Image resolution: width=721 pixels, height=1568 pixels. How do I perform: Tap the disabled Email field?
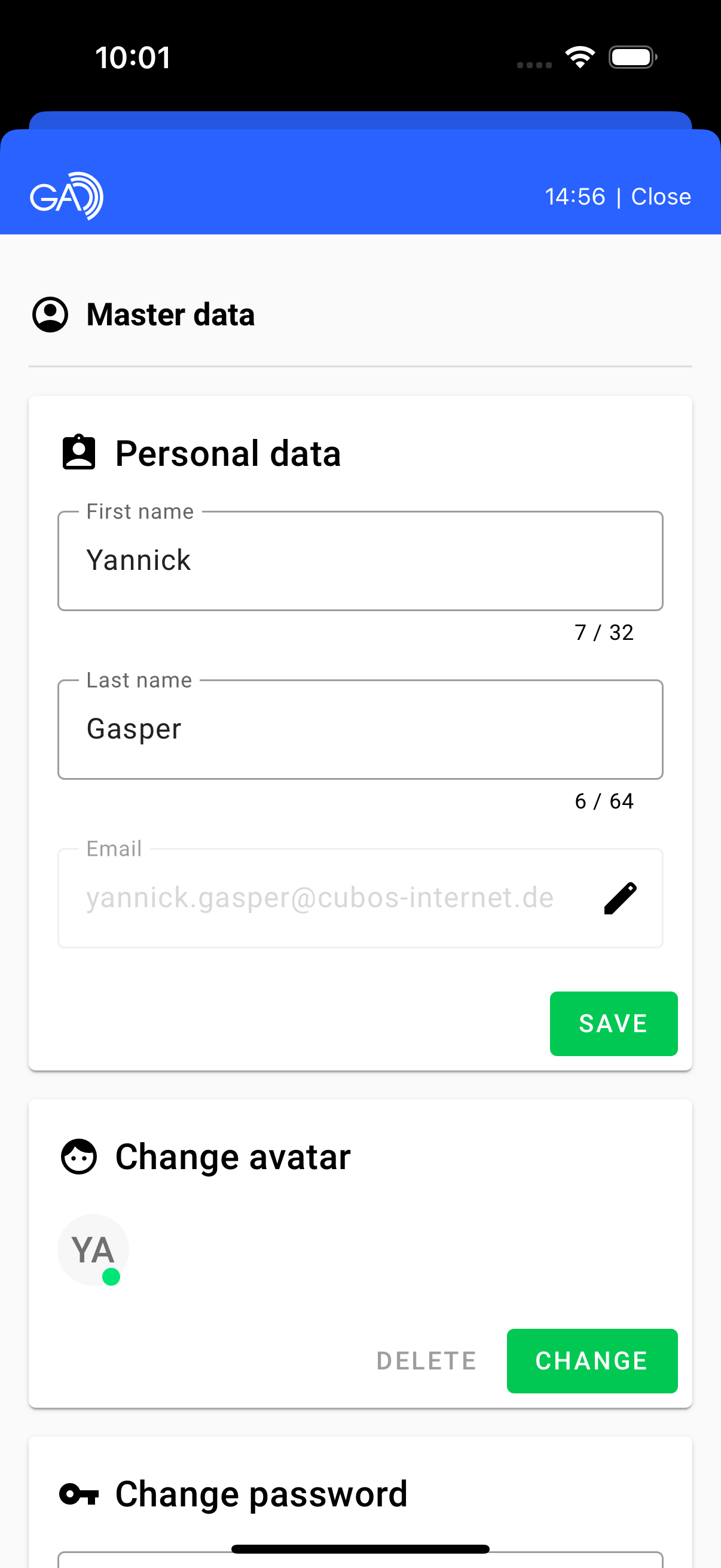tap(319, 898)
